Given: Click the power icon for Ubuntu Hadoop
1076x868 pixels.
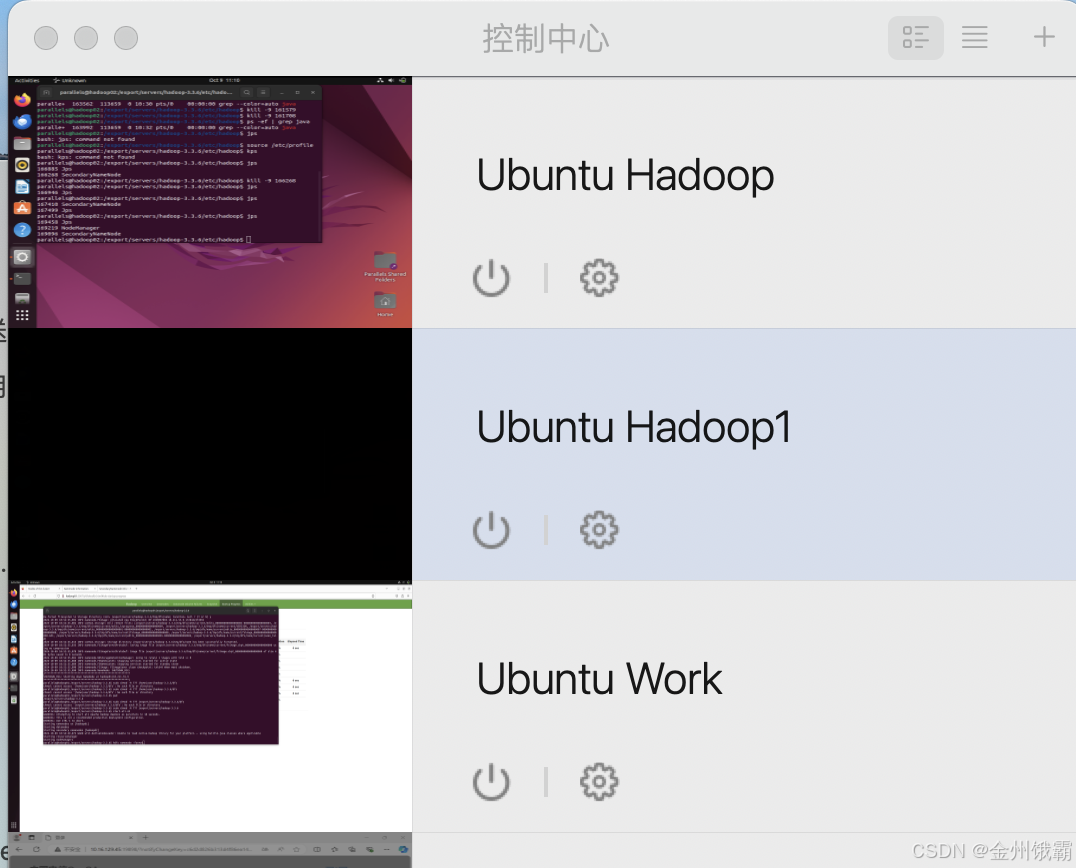Looking at the screenshot, I should (x=491, y=278).
